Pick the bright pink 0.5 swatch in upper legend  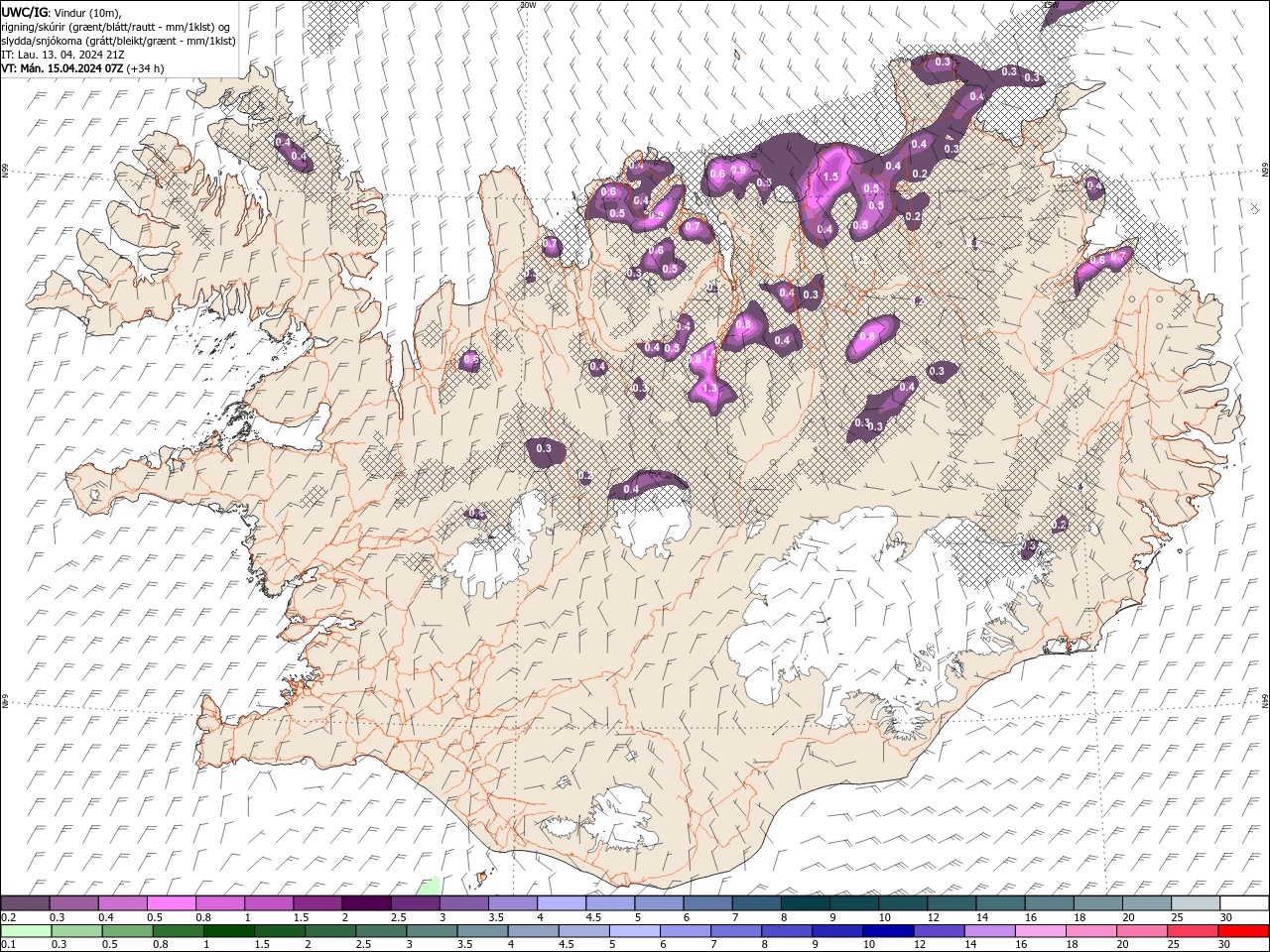click(171, 903)
